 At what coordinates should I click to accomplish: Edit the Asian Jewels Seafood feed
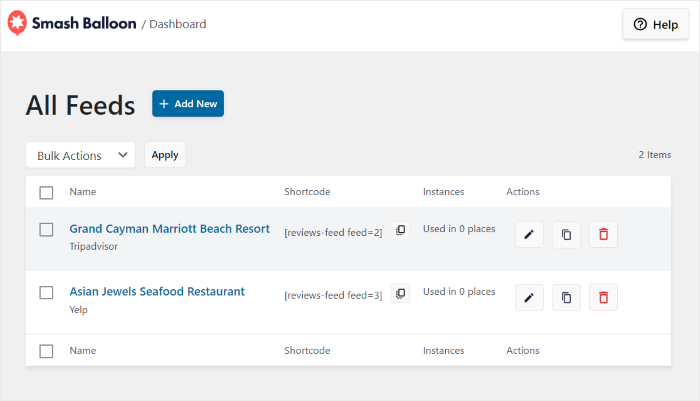(x=529, y=297)
